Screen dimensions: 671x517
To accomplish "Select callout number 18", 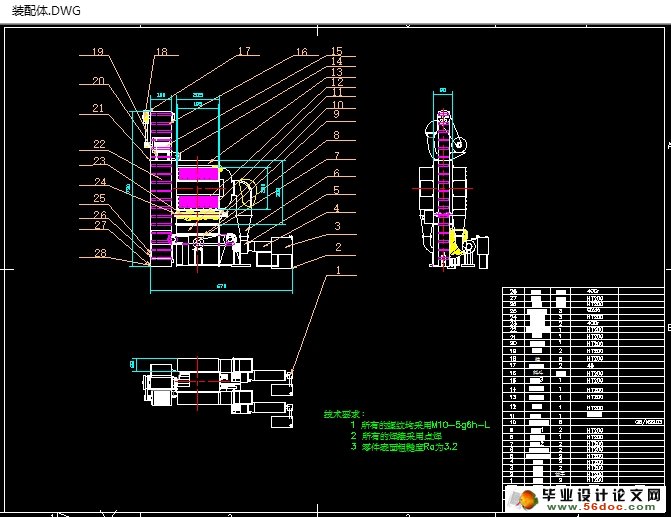I will coord(162,52).
